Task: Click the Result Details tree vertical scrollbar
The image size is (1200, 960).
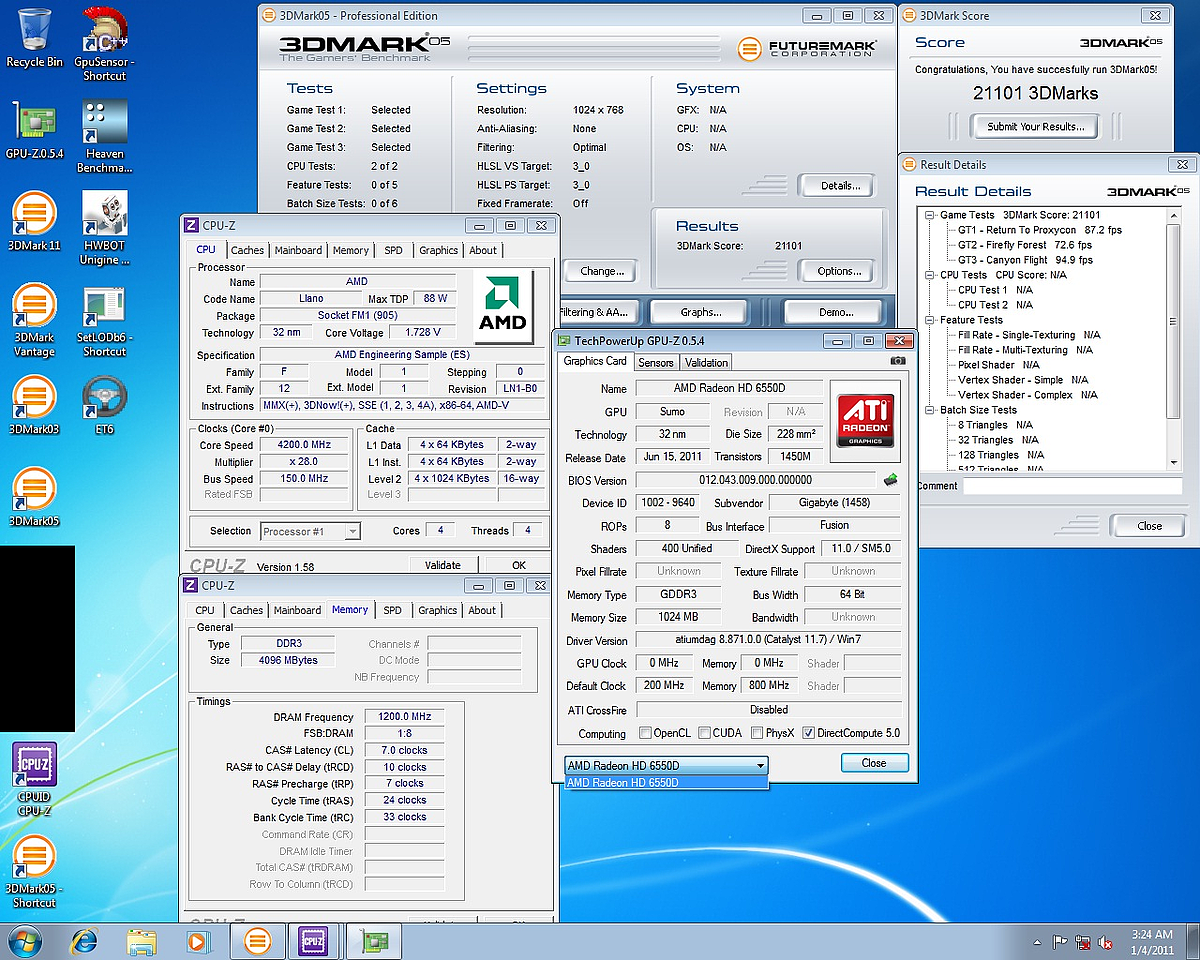Action: (1174, 338)
